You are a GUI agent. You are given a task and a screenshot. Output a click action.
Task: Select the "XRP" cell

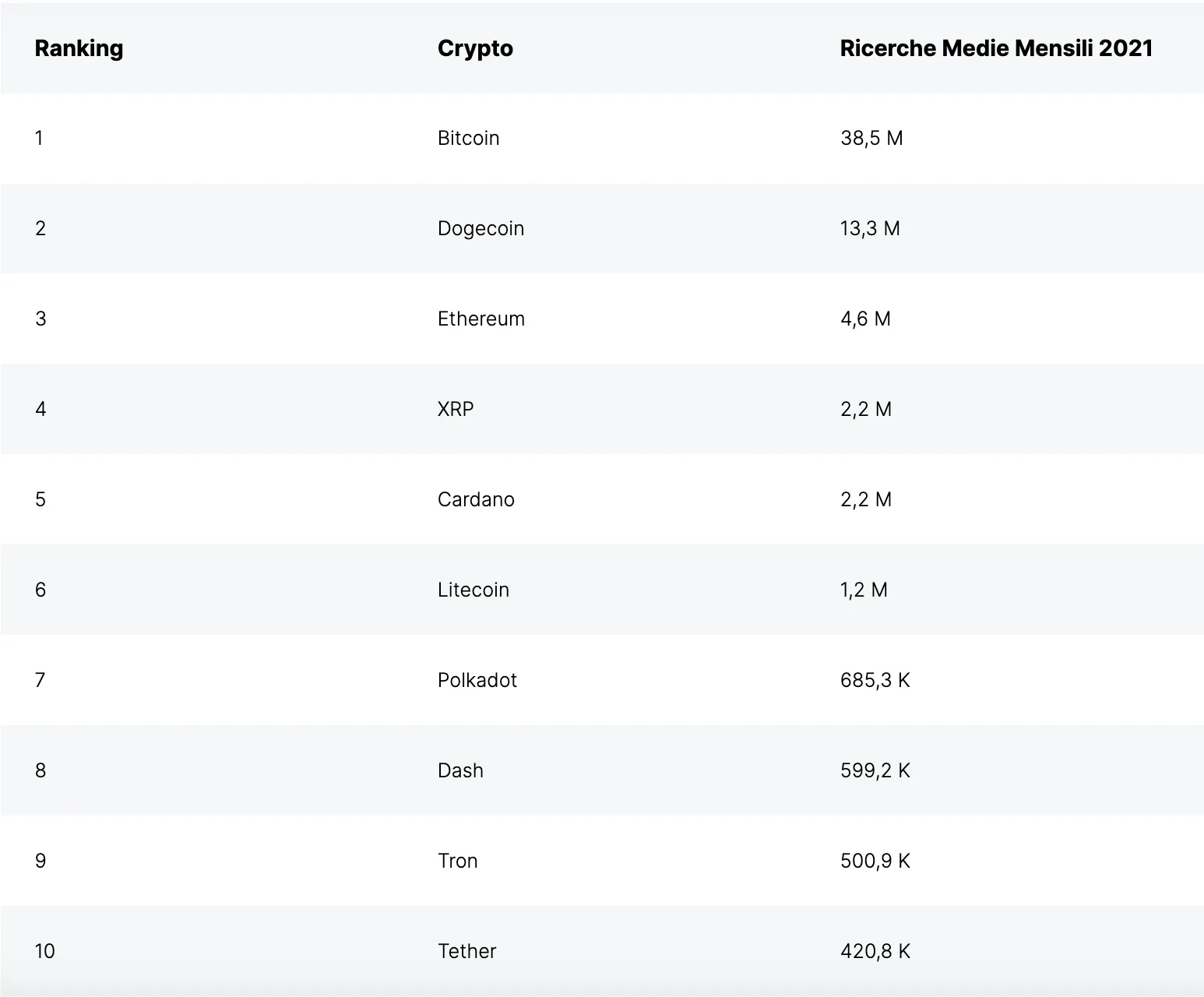coord(456,409)
